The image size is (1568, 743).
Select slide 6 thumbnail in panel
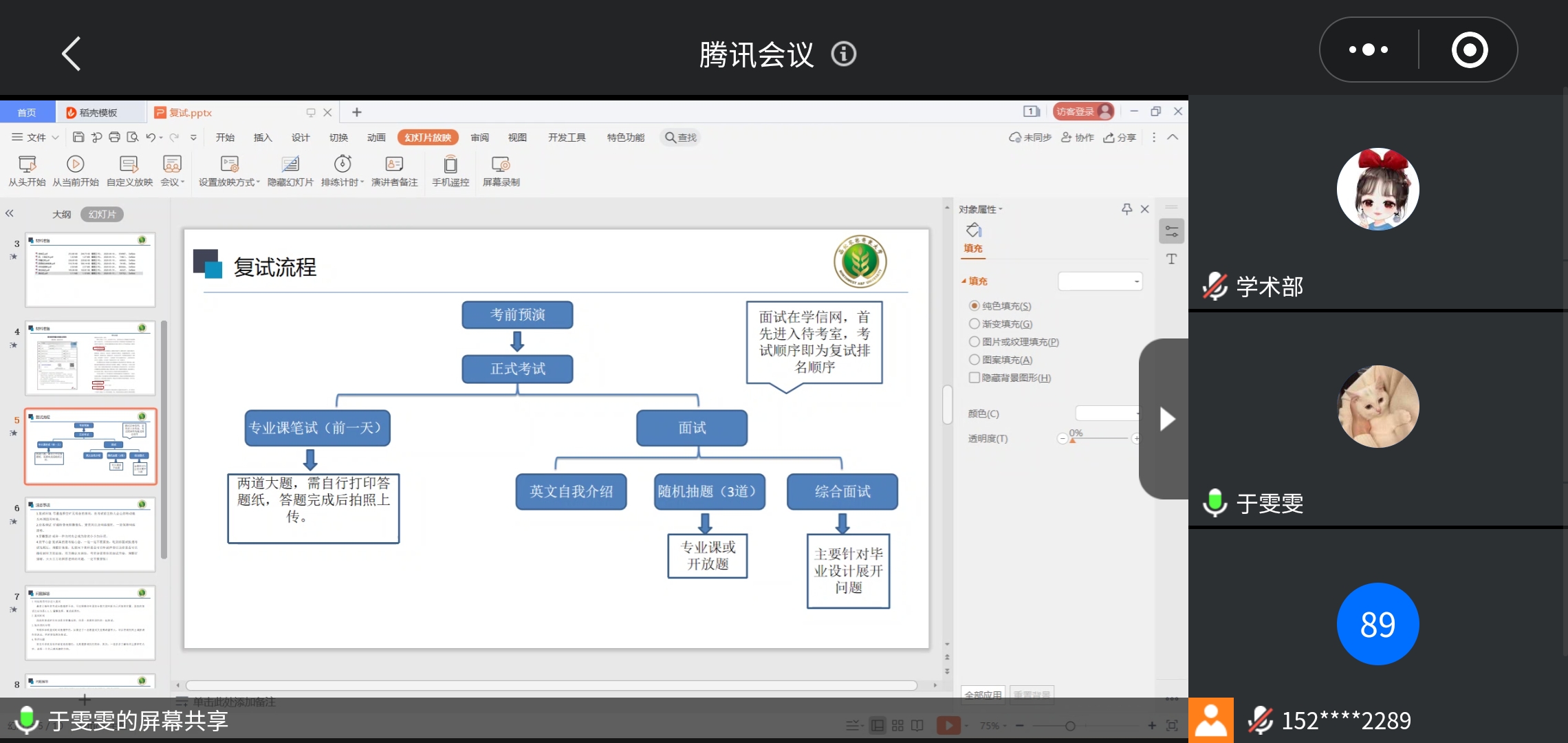(x=90, y=535)
